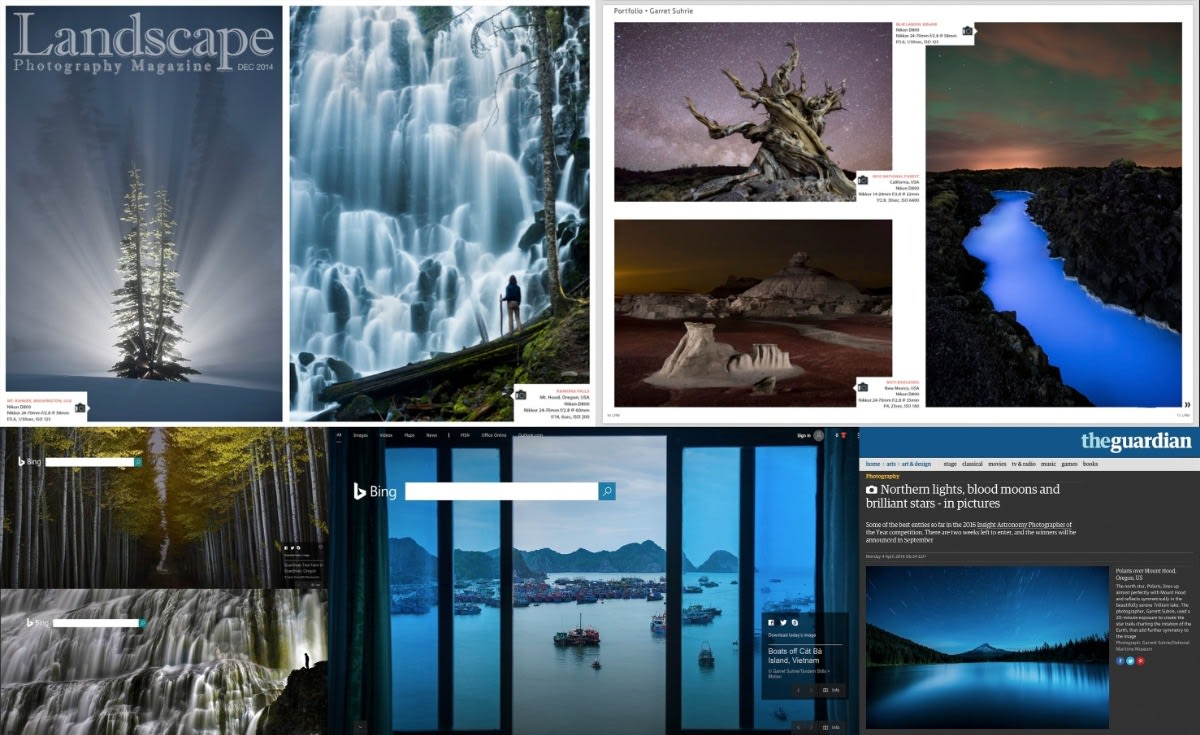Share the Guardian photo on Twitter
1200x735 pixels.
(x=1130, y=661)
